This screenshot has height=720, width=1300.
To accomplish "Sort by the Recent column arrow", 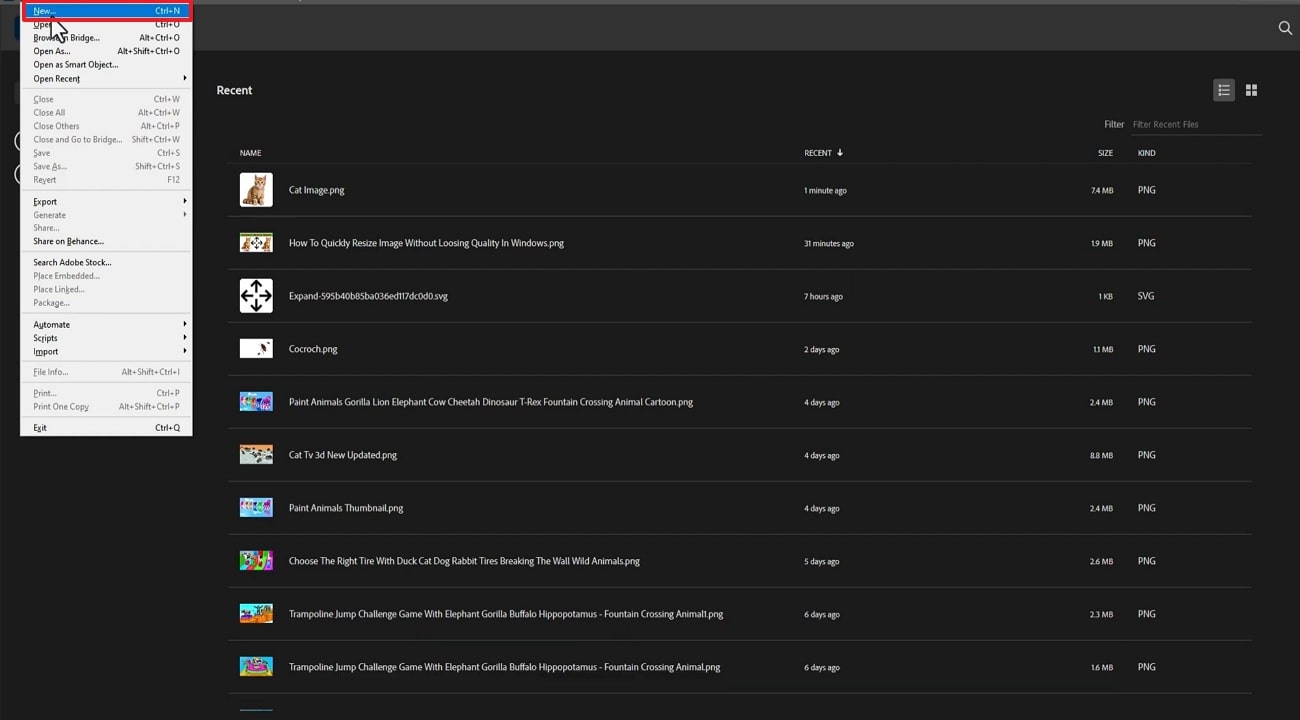I will 840,153.
